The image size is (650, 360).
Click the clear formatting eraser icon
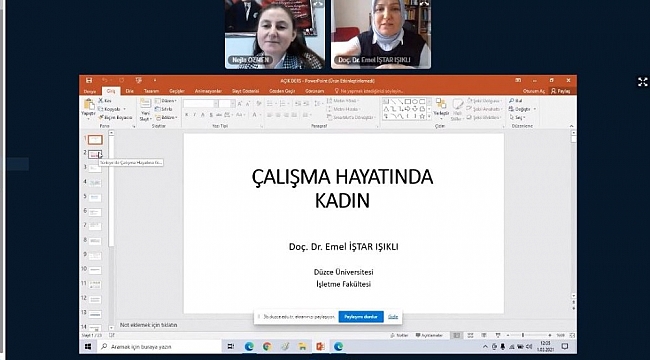click(x=259, y=104)
